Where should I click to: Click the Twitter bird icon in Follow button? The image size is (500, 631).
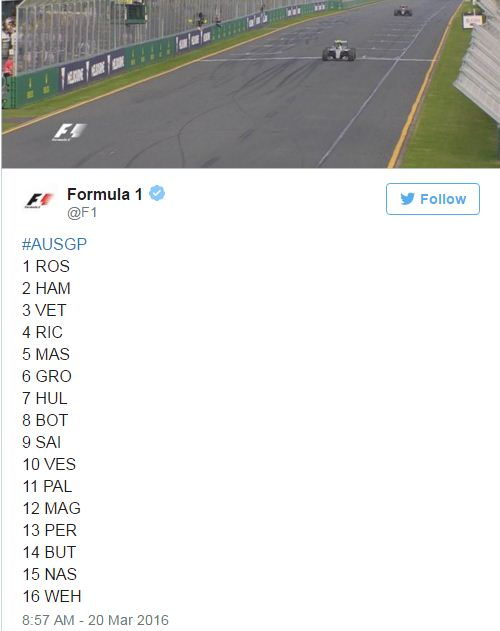(407, 199)
